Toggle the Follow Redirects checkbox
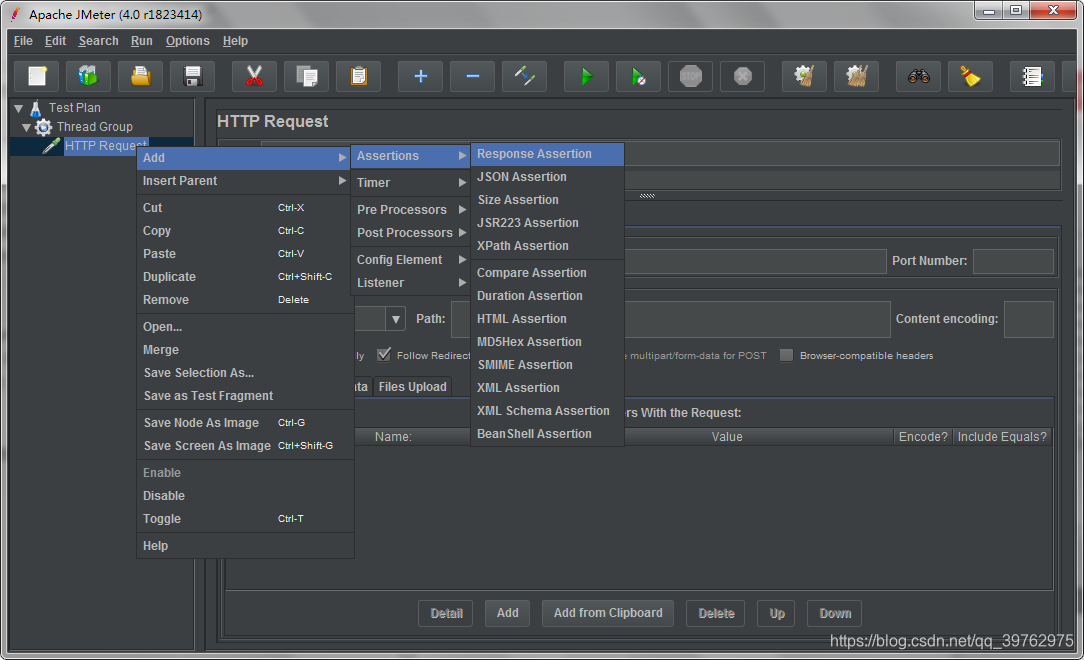Viewport: 1084px width, 660px height. (x=384, y=355)
